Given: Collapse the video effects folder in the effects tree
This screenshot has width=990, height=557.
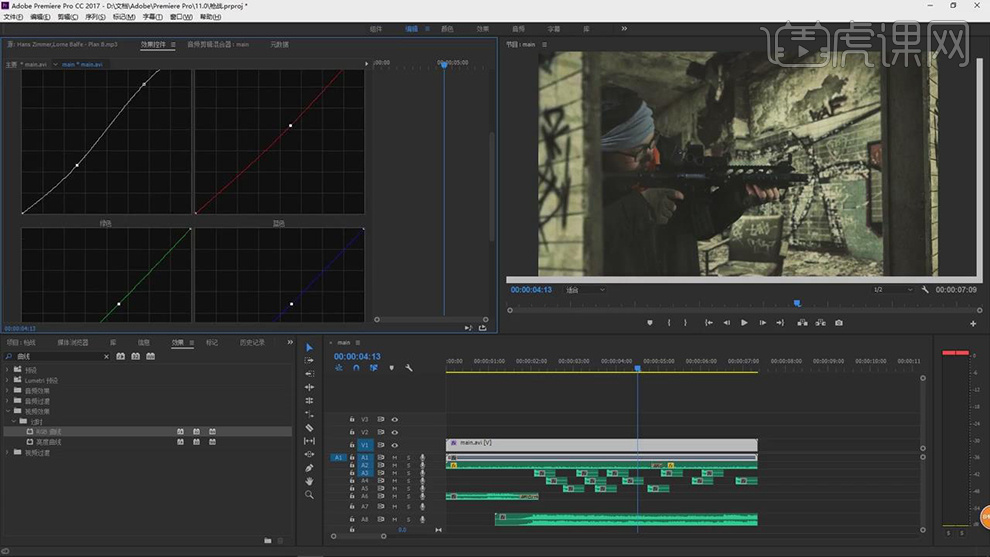Looking at the screenshot, I should point(8,411).
